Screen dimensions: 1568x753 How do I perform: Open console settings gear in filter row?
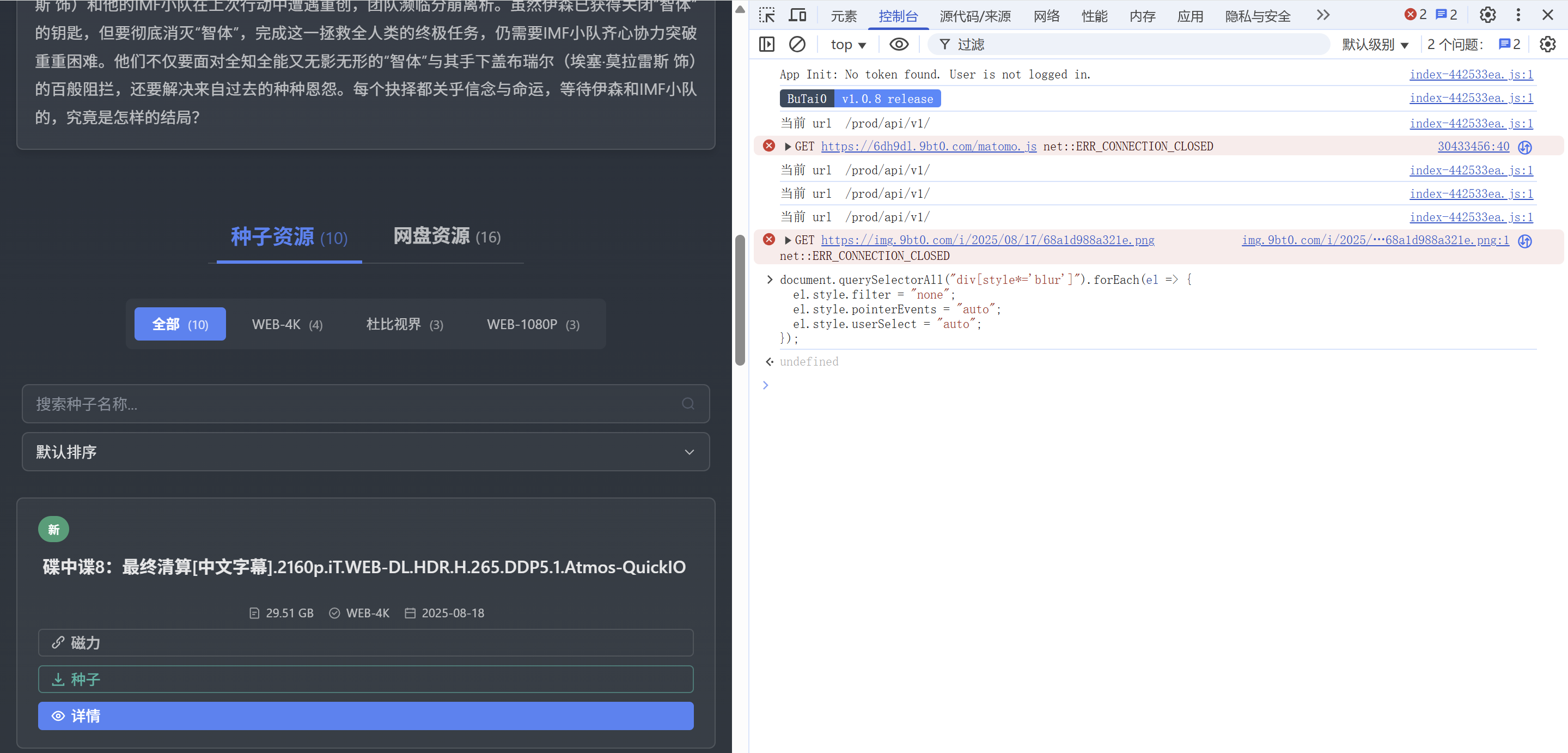point(1547,45)
